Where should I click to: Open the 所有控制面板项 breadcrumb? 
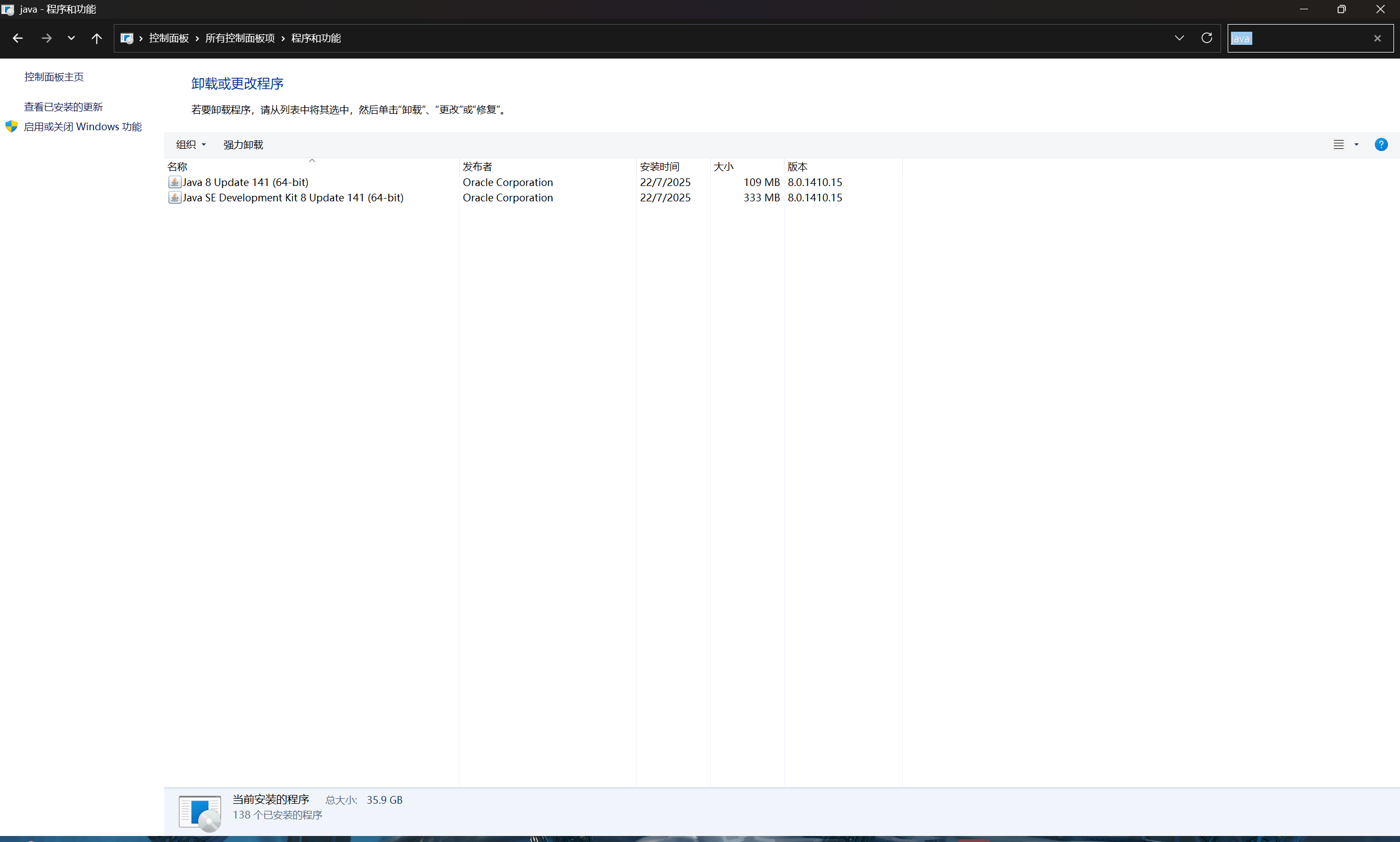pos(240,38)
